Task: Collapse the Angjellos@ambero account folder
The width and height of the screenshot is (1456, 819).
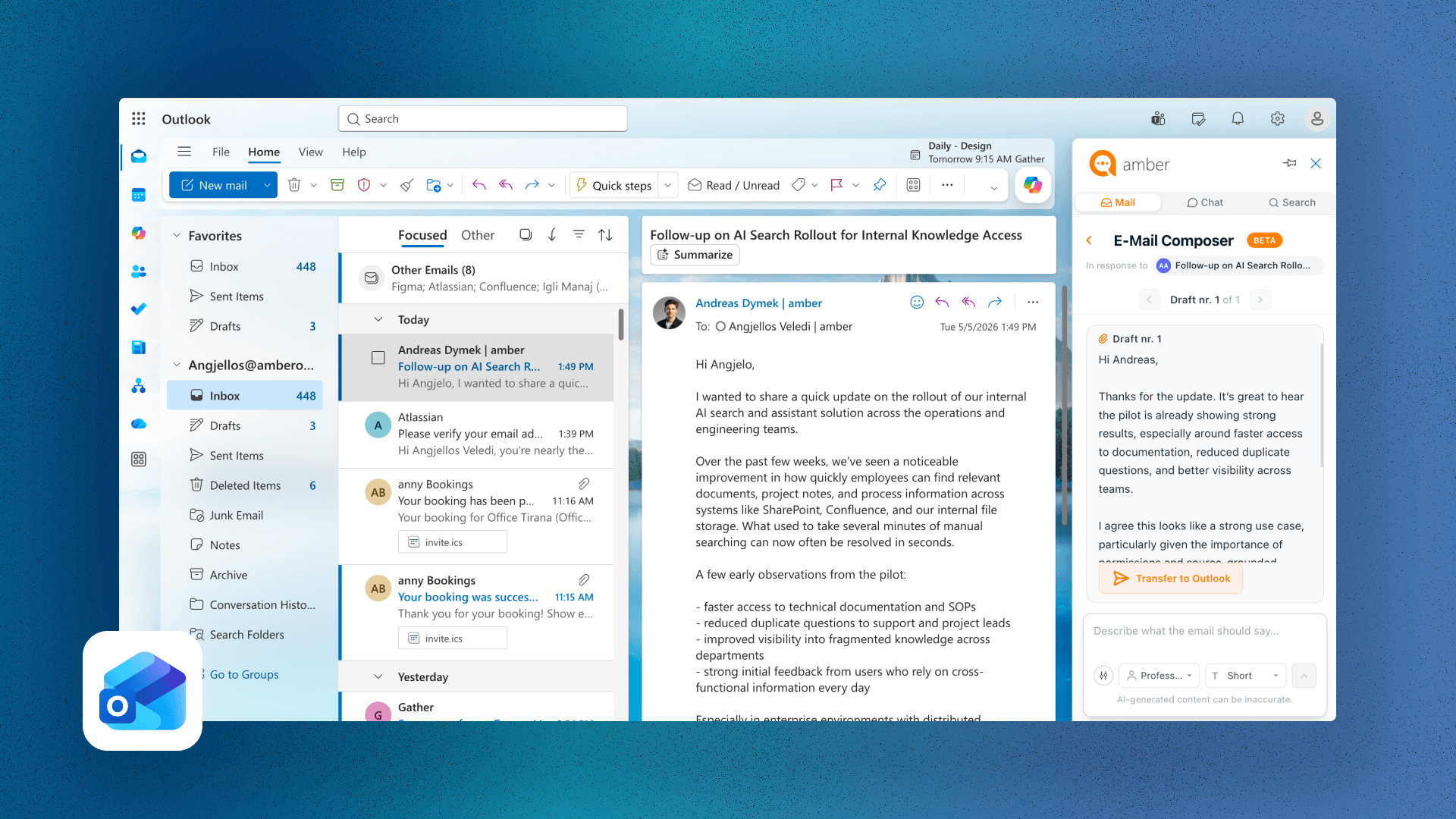Action: (177, 365)
